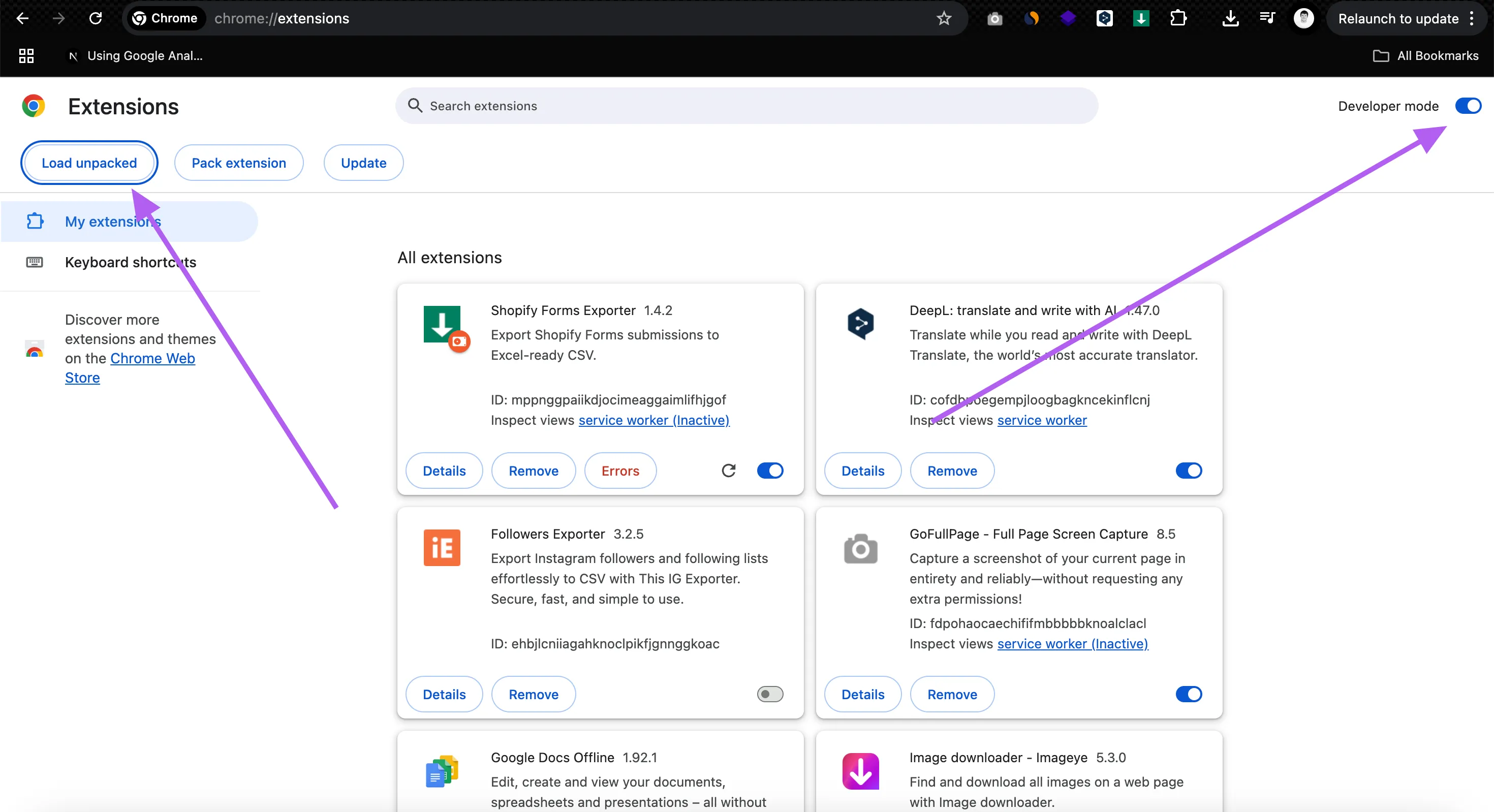Enable the Followers Exporter extension toggle
This screenshot has width=1494, height=812.
770,694
